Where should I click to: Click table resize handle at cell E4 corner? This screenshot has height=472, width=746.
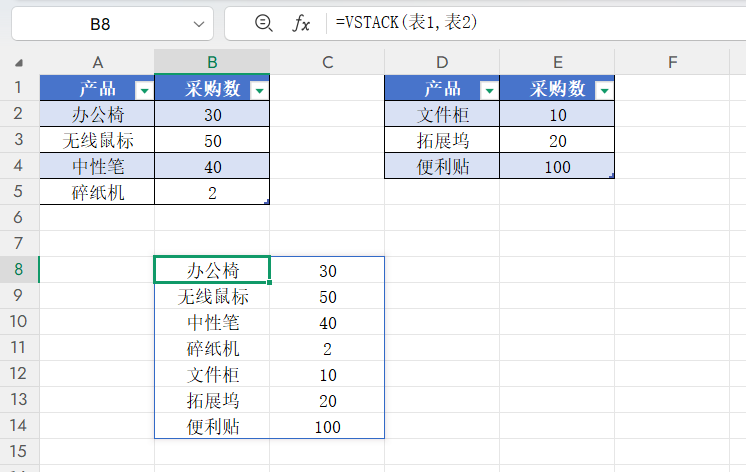[612, 176]
